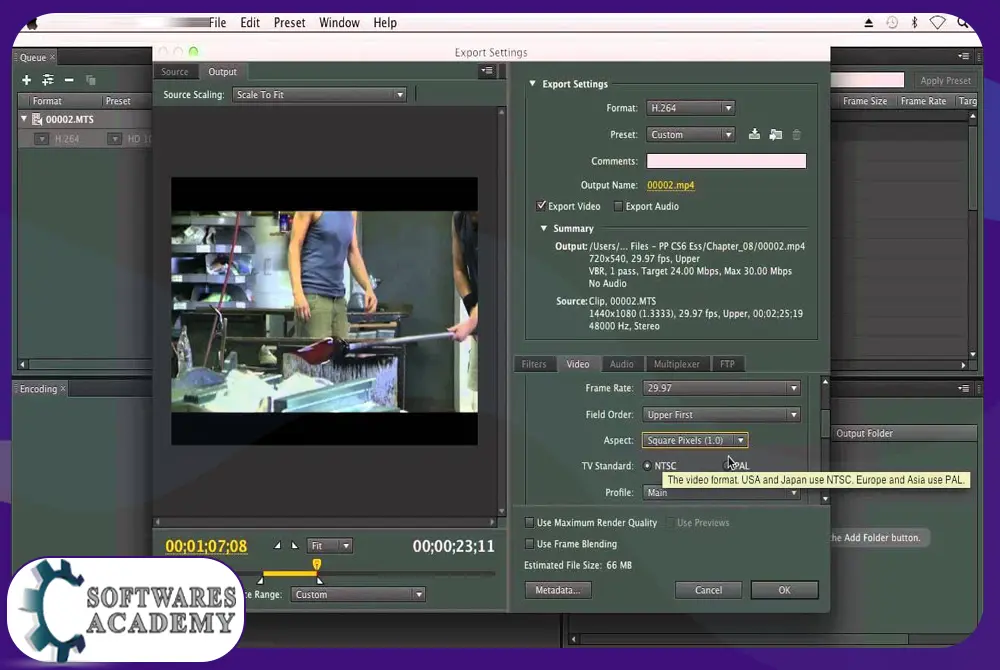Click eject icon in menu bar
The width and height of the screenshot is (1000, 670).
pyautogui.click(x=869, y=22)
